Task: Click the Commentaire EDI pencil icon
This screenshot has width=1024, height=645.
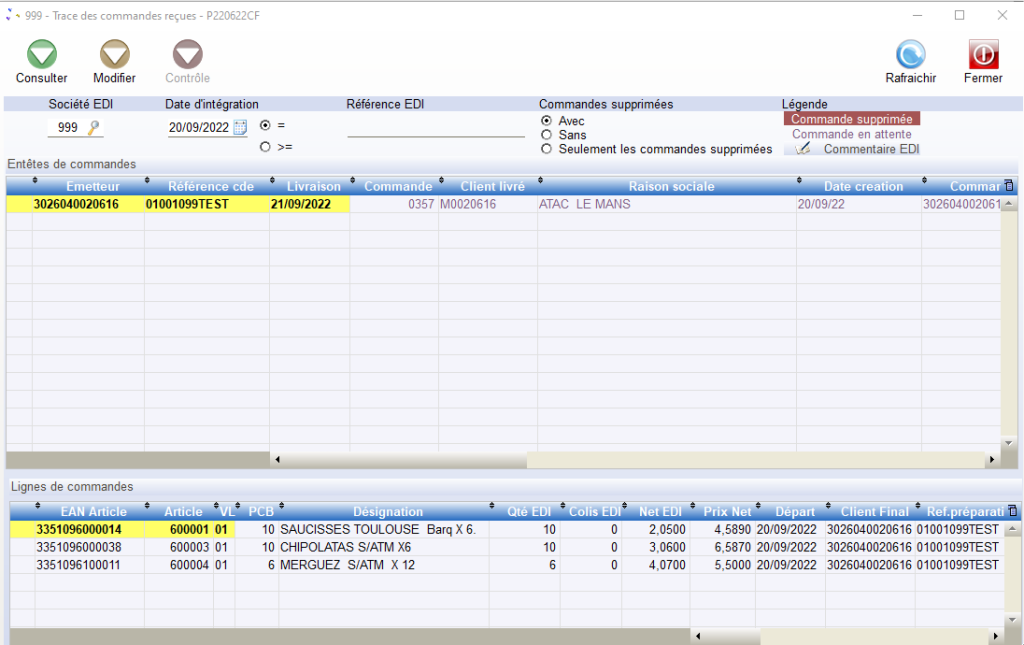Action: [803, 149]
